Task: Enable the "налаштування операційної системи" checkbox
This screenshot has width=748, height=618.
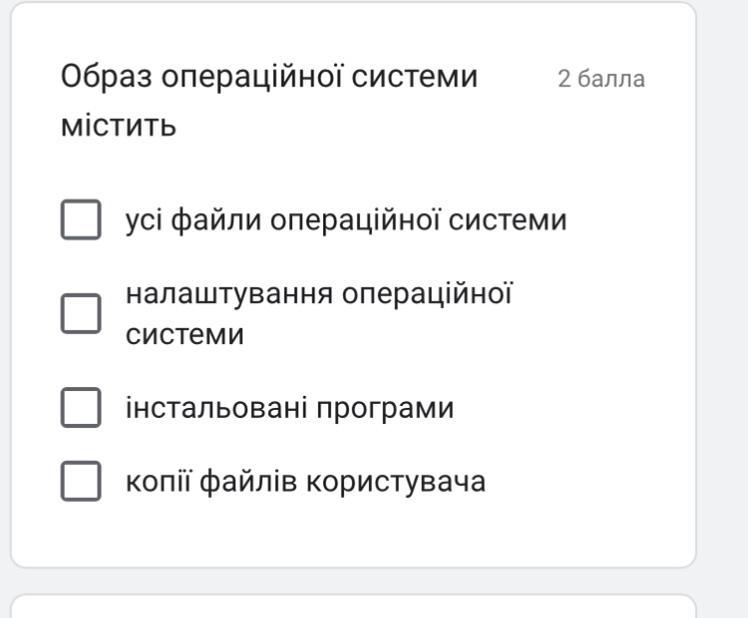Action: coord(81,313)
